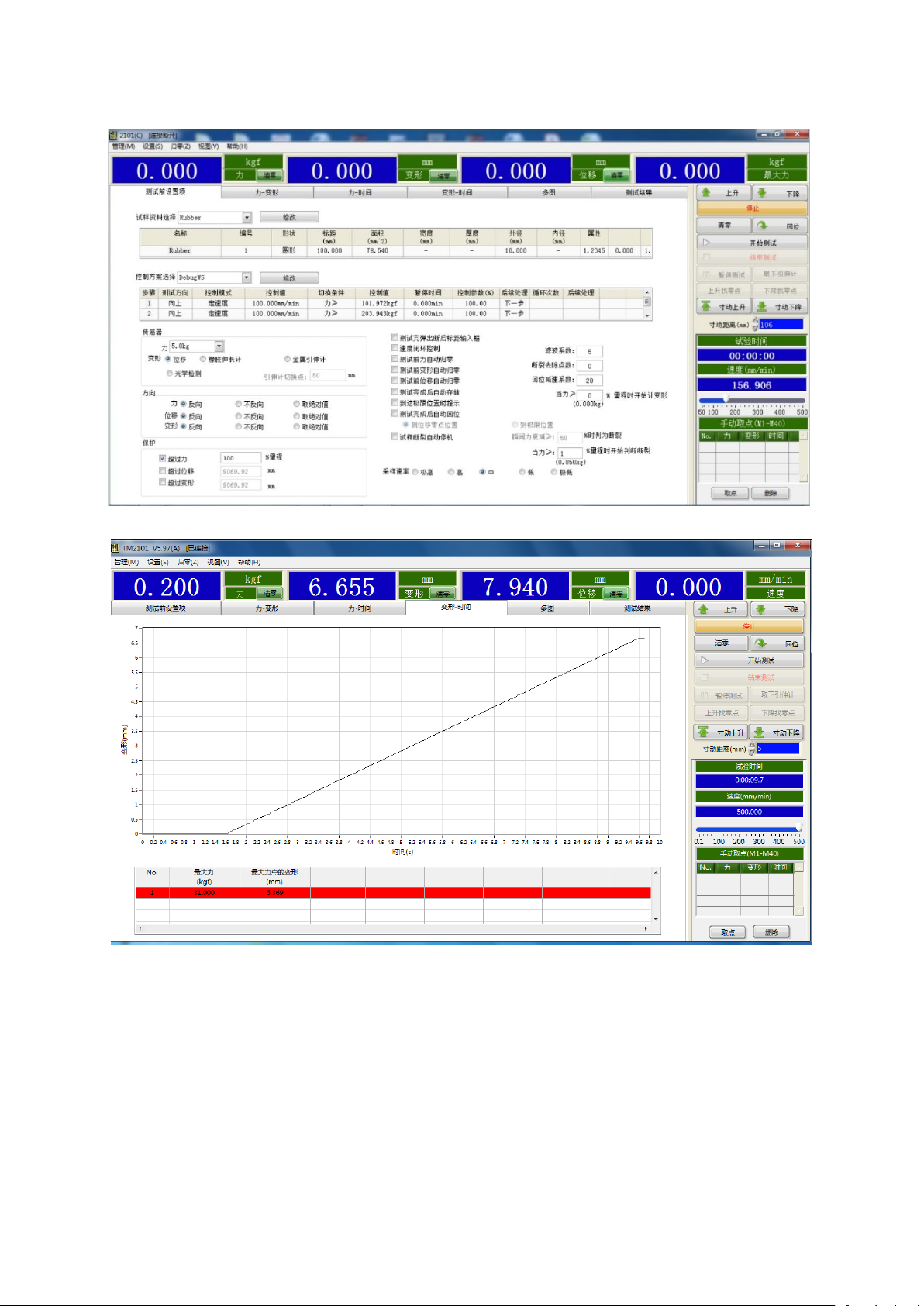Start the test with 开始测试 in the TM2101 V5.97(A) window
The height and width of the screenshot is (1306, 924).
(x=750, y=660)
